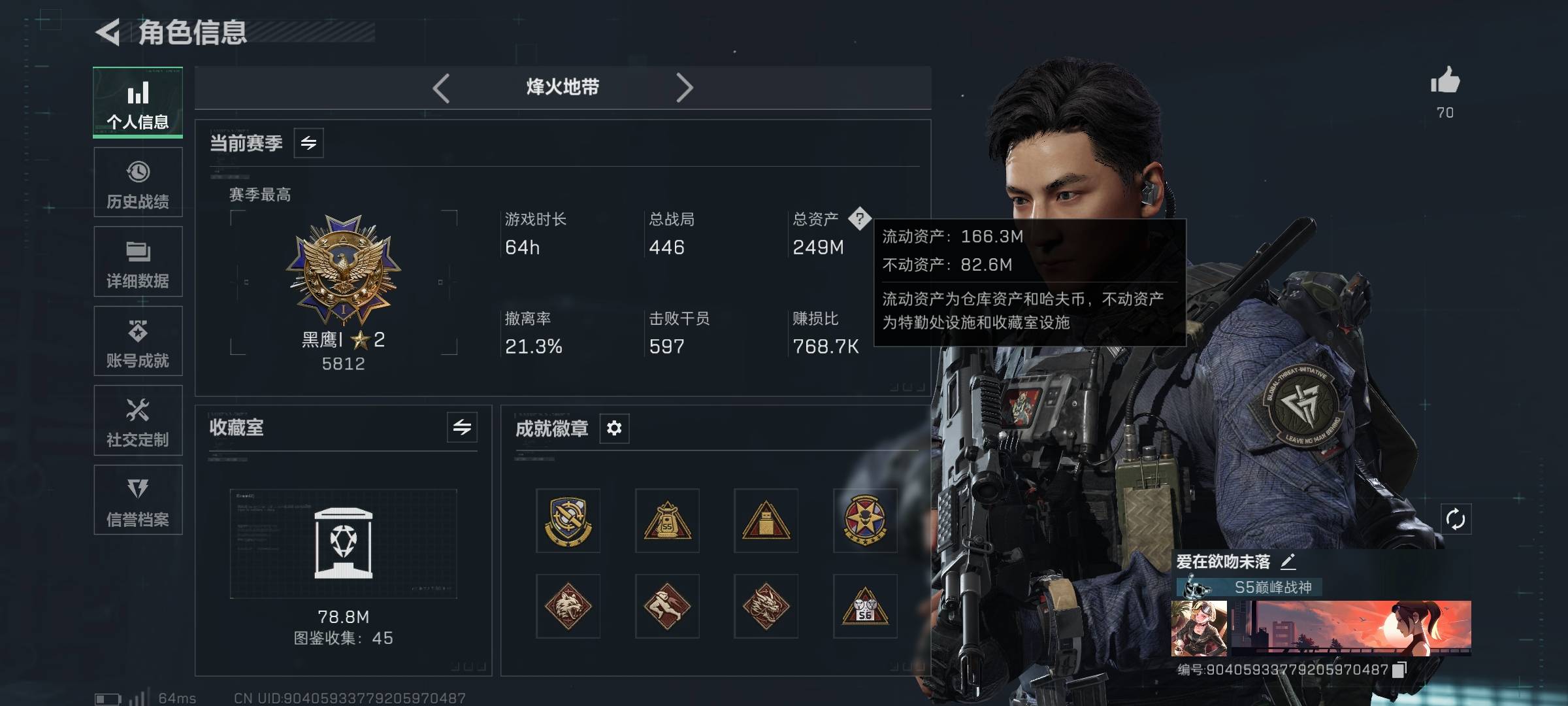
Task: Toggle 当前赛季 season swap button
Action: [308, 143]
